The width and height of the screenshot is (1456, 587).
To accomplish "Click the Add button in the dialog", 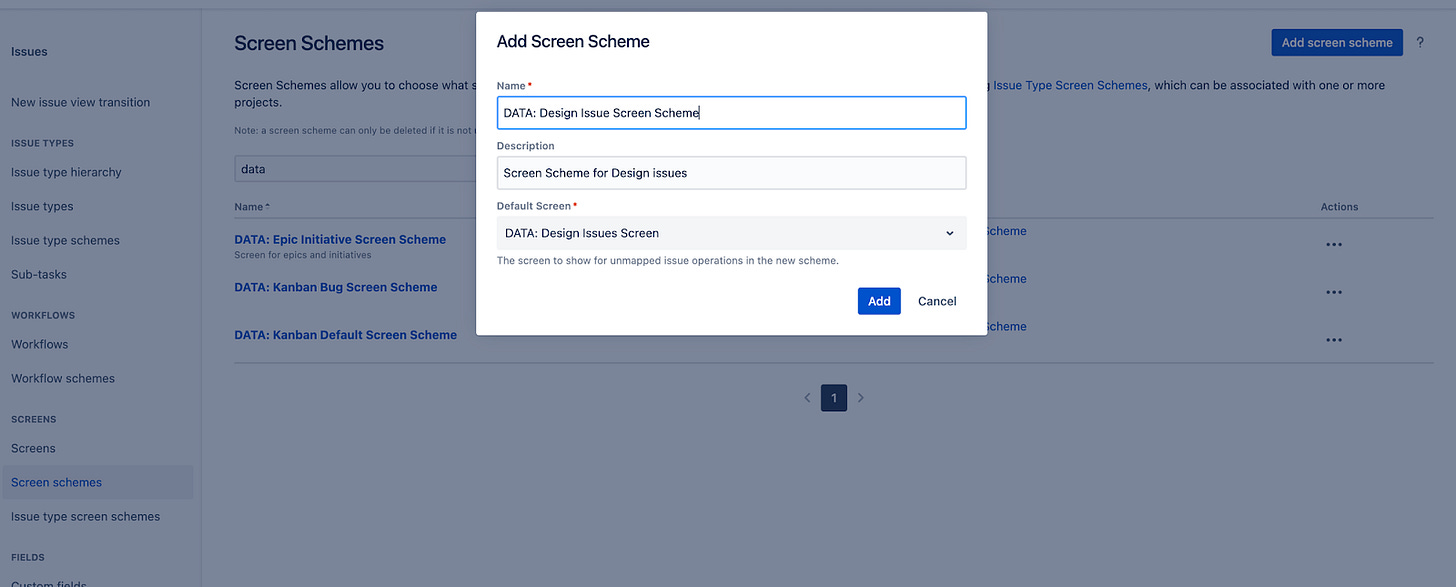I will (x=878, y=300).
